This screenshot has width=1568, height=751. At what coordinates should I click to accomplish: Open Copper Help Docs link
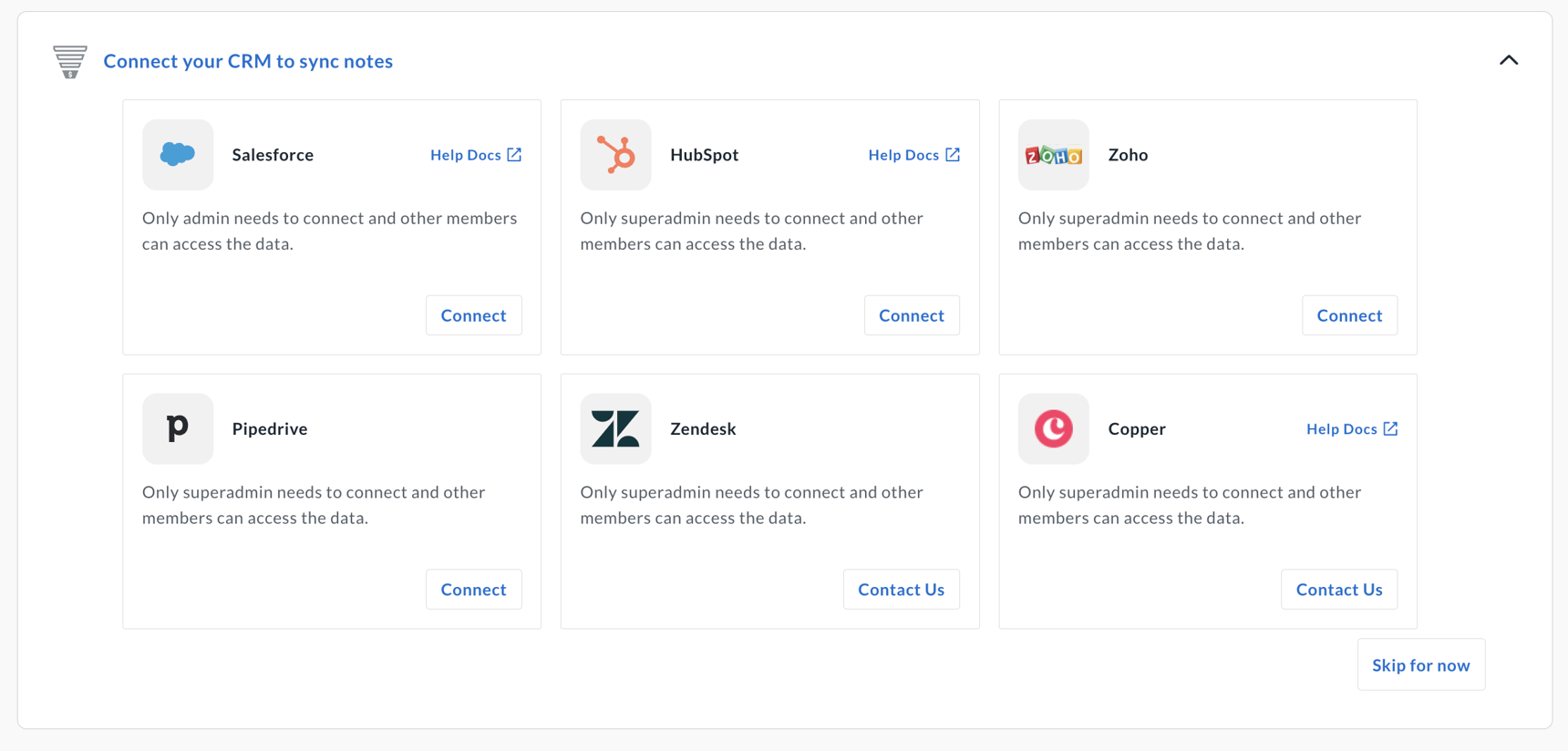pyautogui.click(x=1341, y=428)
